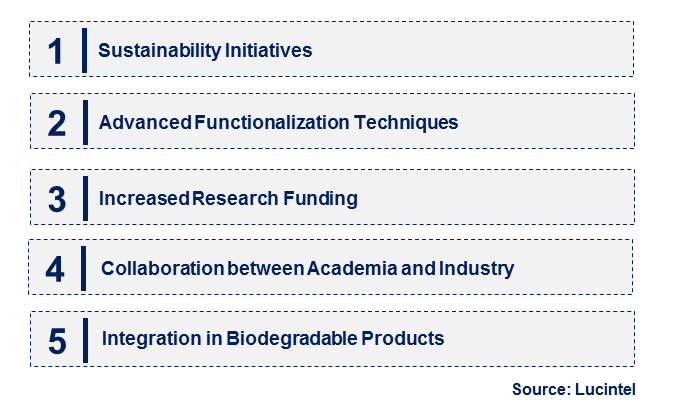Select the Sustainability Initiatives text
Viewport: 679px width, 420px height.
pos(205,51)
